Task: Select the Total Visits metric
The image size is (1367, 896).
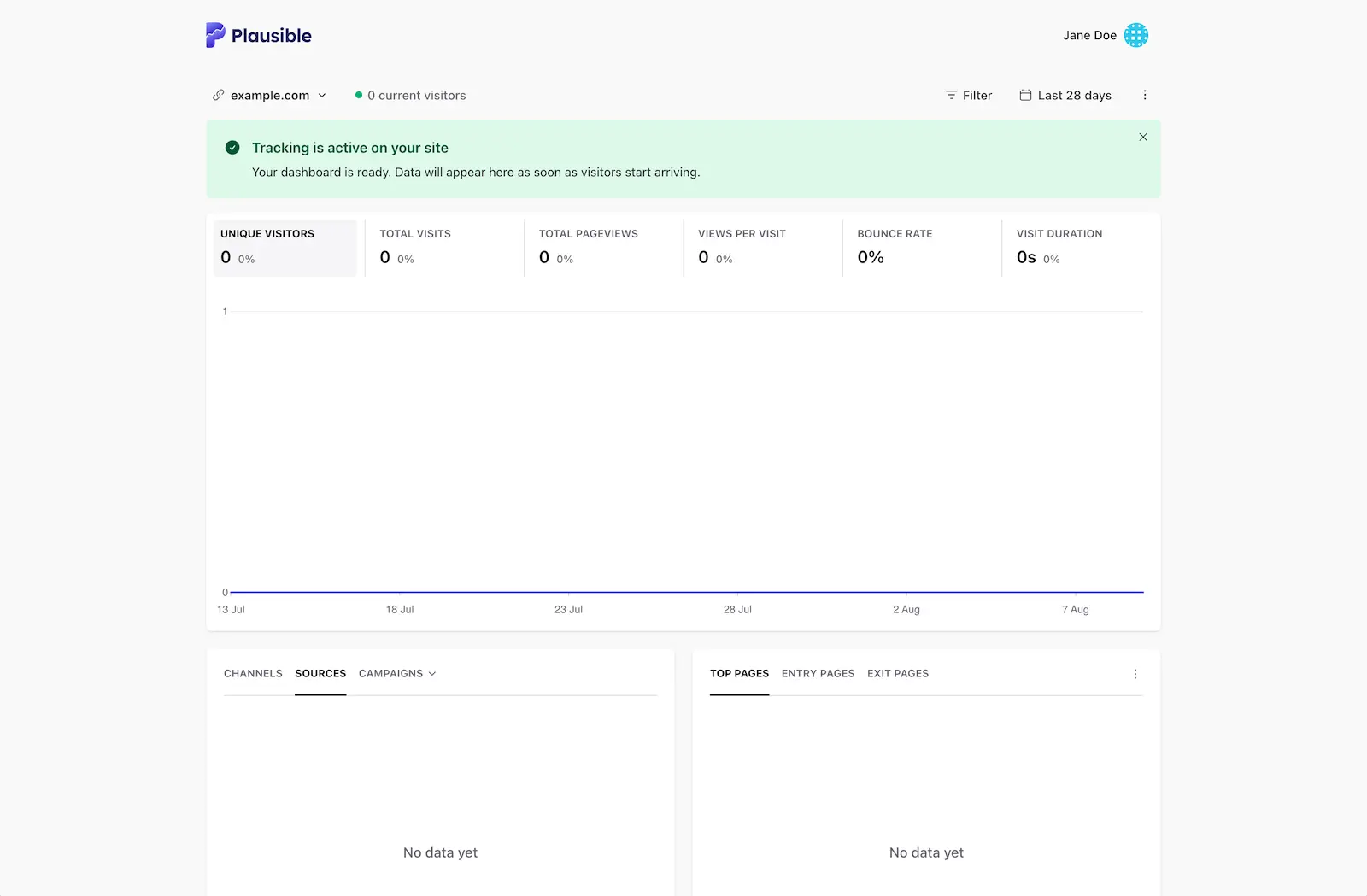Action: click(444, 248)
